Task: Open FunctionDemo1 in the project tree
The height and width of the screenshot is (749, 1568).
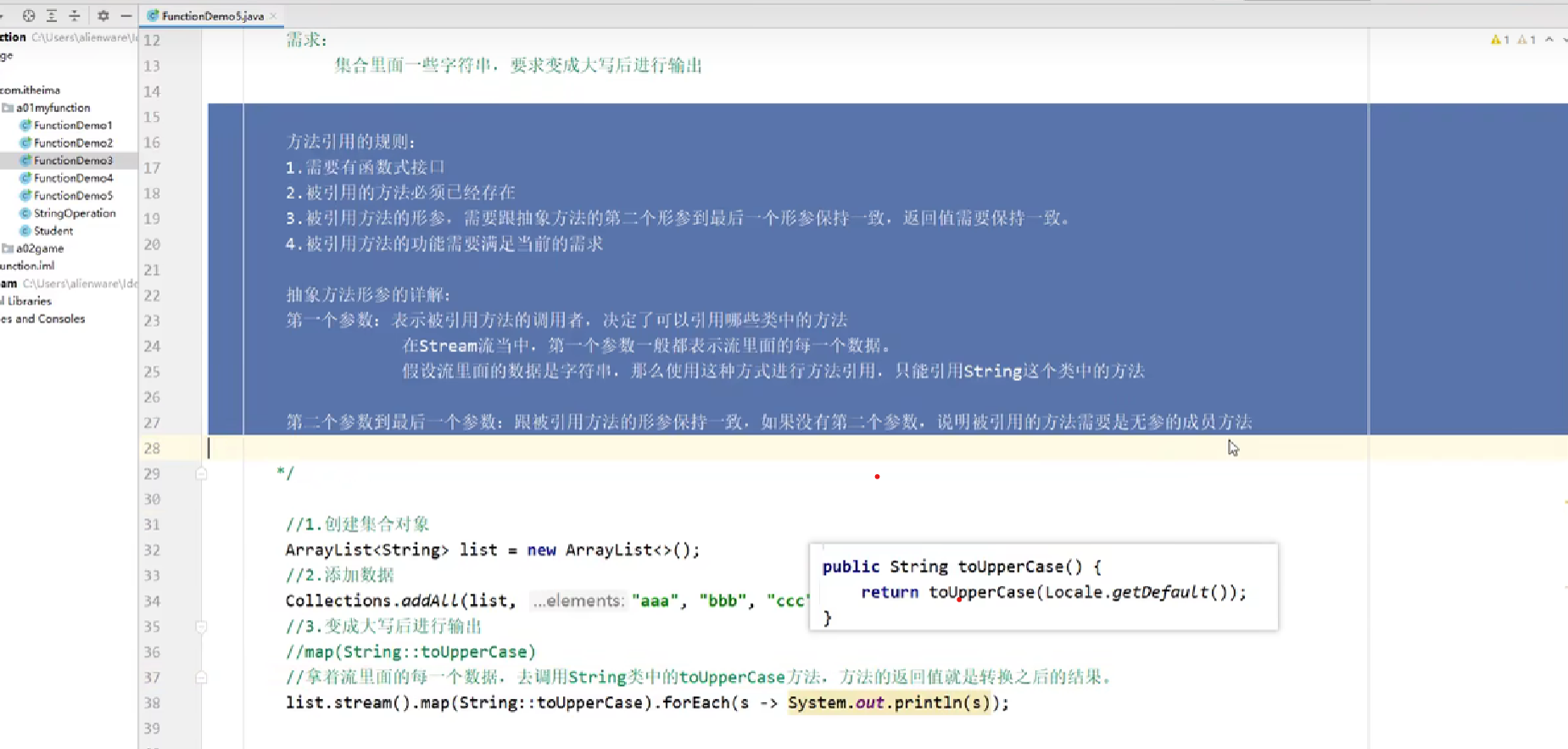Action: tap(73, 125)
